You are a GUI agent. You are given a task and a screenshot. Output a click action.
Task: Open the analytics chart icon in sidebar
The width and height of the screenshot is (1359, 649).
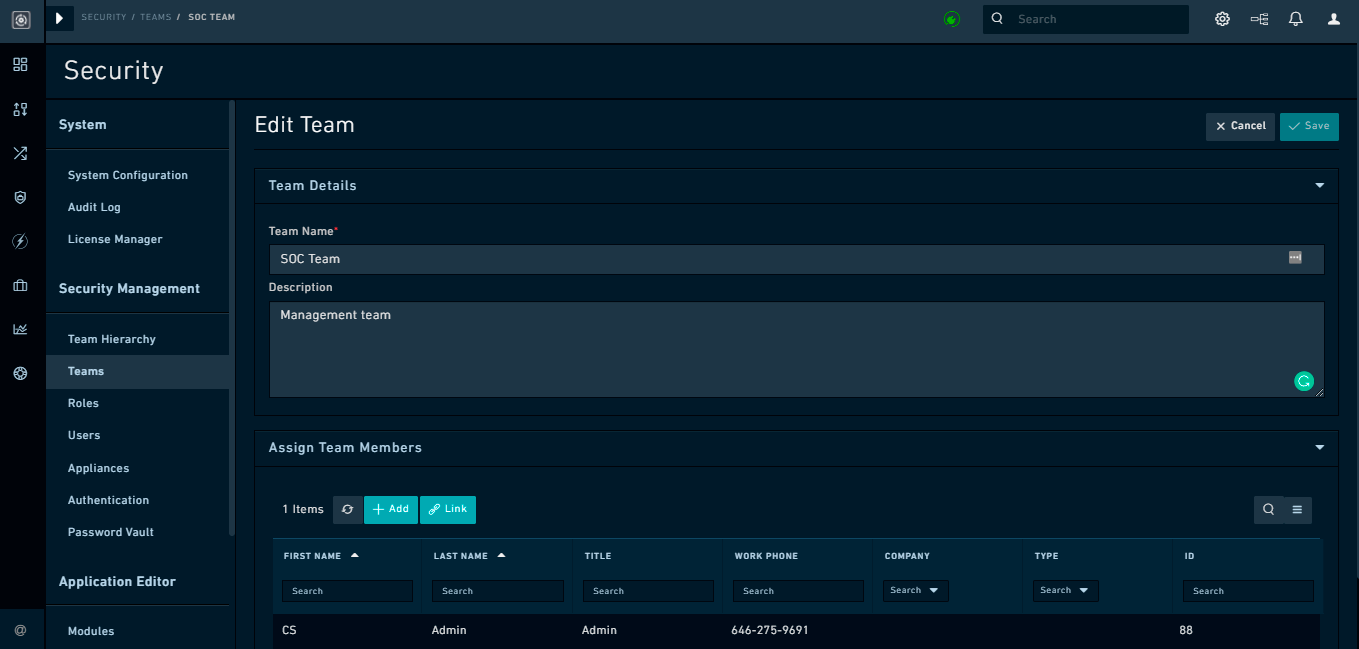coord(20,328)
